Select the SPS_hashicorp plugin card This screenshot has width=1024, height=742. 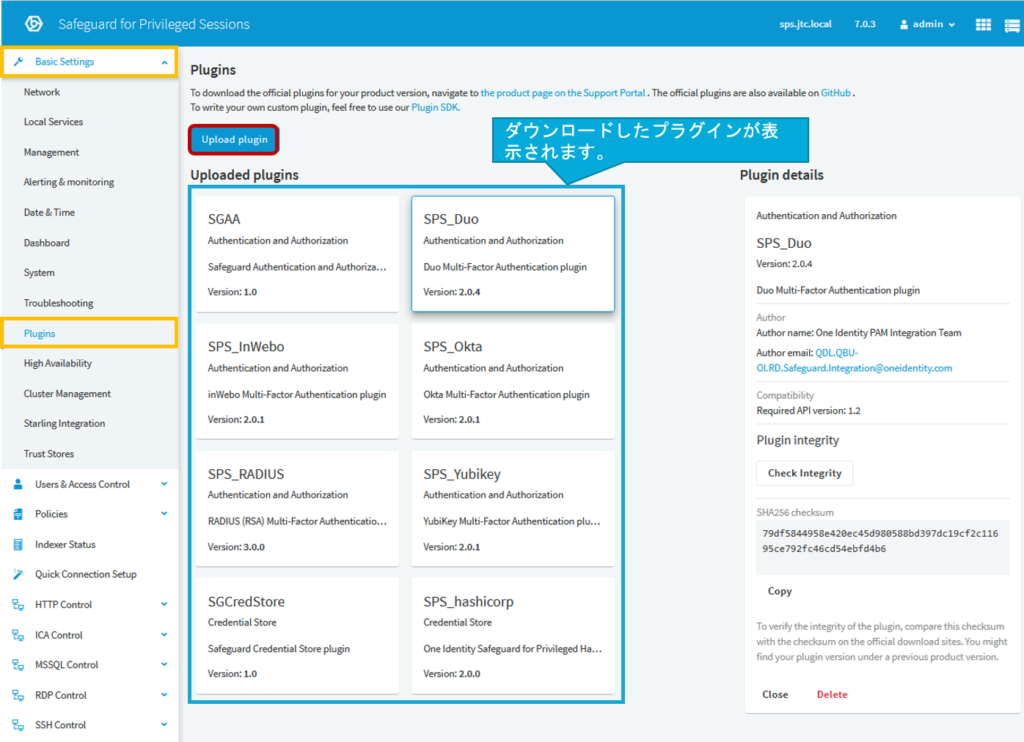pyautogui.click(x=513, y=635)
